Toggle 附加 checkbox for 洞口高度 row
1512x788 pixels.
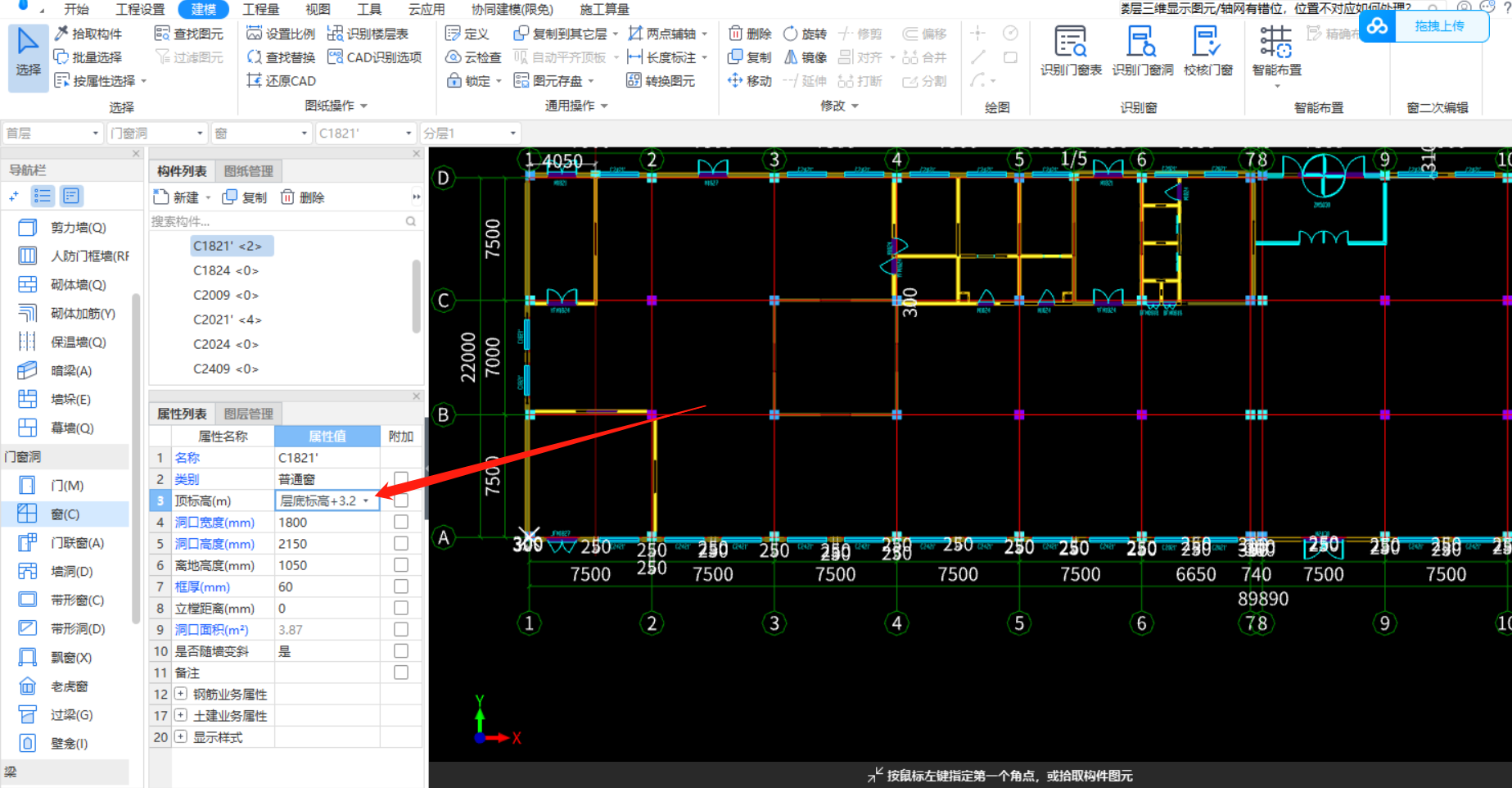[401, 543]
